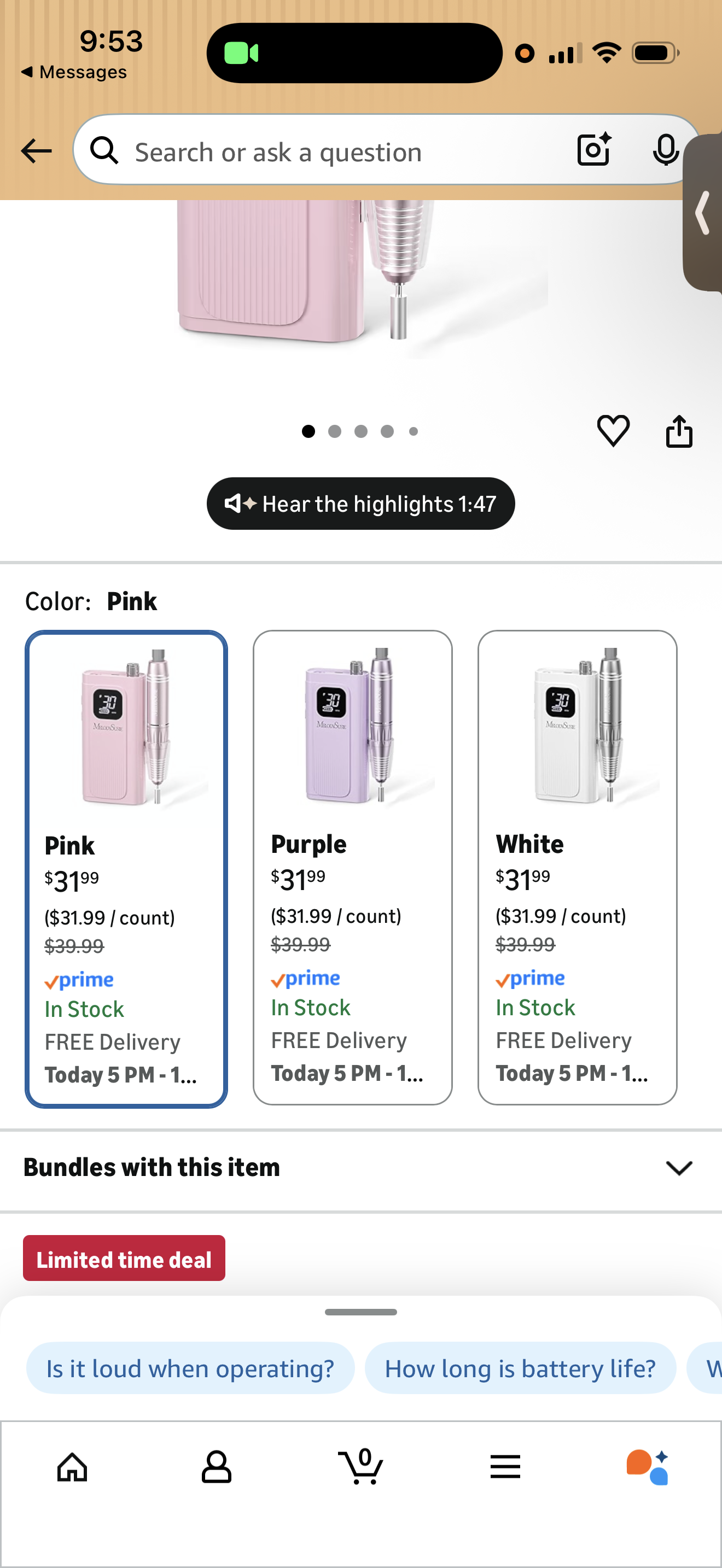This screenshot has width=722, height=1568.
Task: Tap the microphone voice search icon
Action: point(665,150)
